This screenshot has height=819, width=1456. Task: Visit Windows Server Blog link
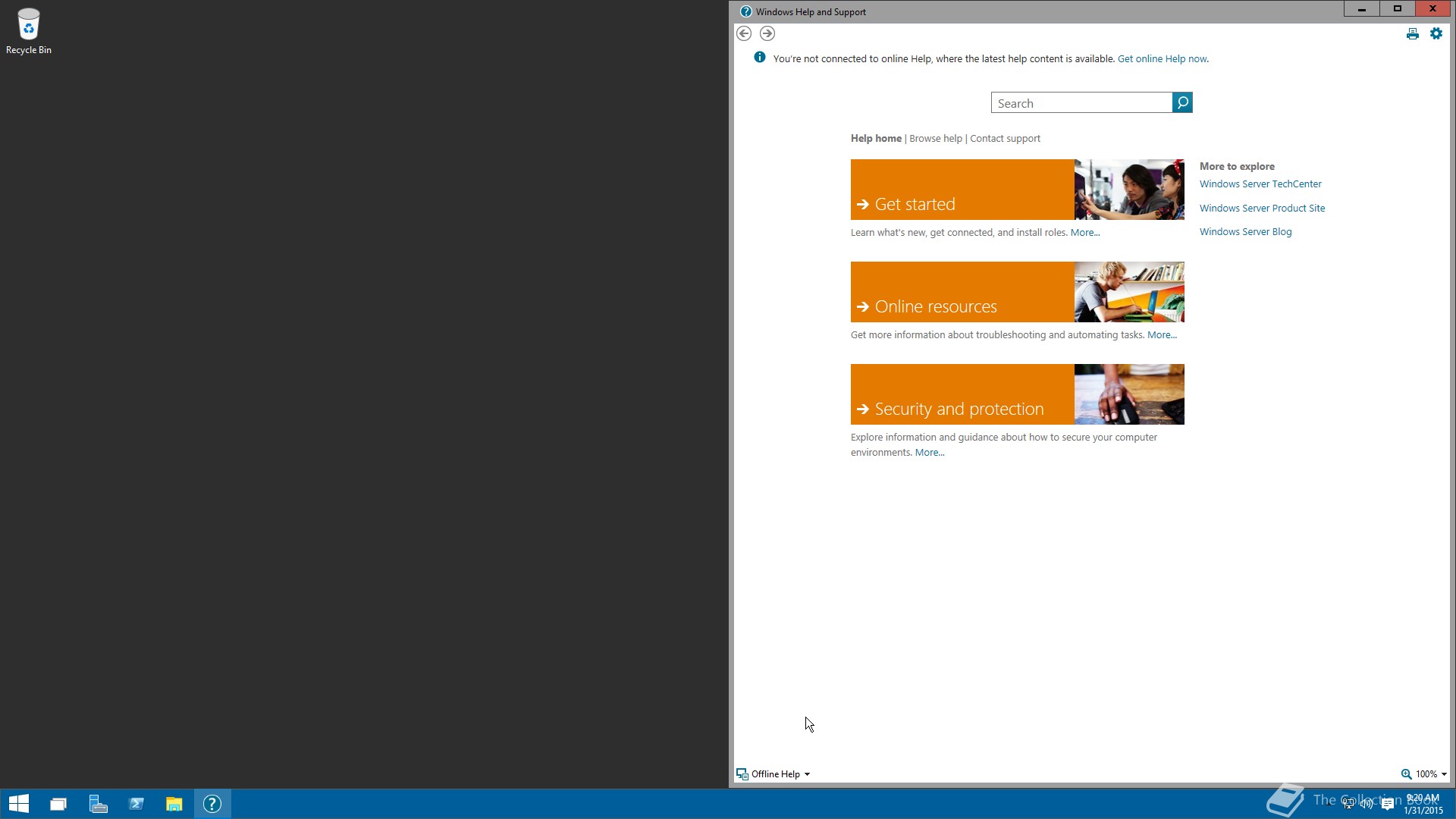pos(1245,232)
